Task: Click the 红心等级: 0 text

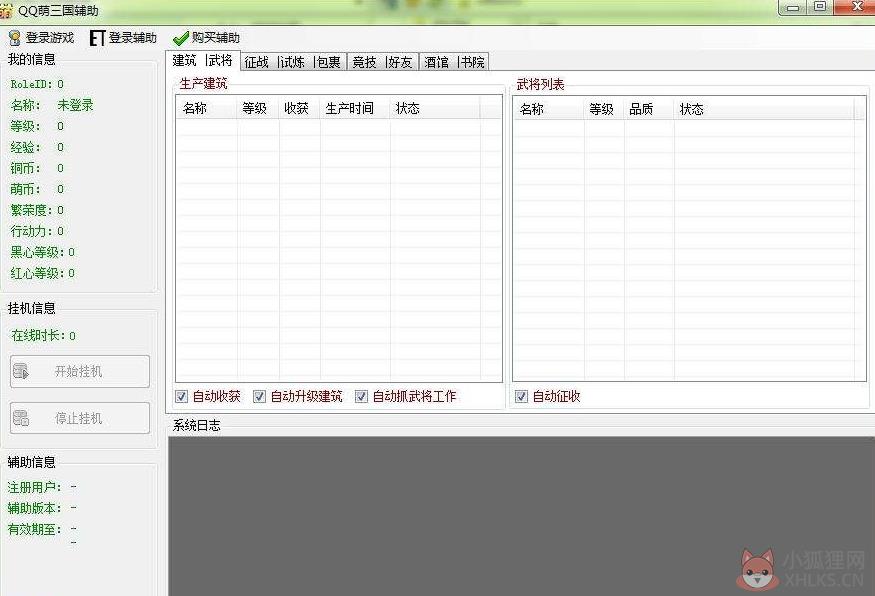Action: [x=42, y=273]
